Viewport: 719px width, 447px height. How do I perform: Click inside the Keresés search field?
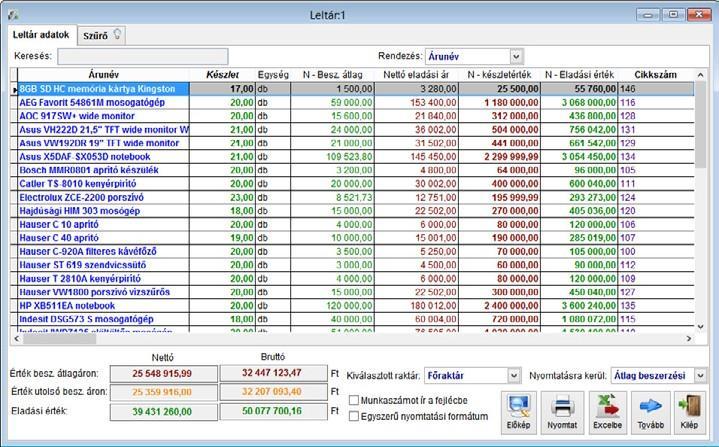coord(143,57)
